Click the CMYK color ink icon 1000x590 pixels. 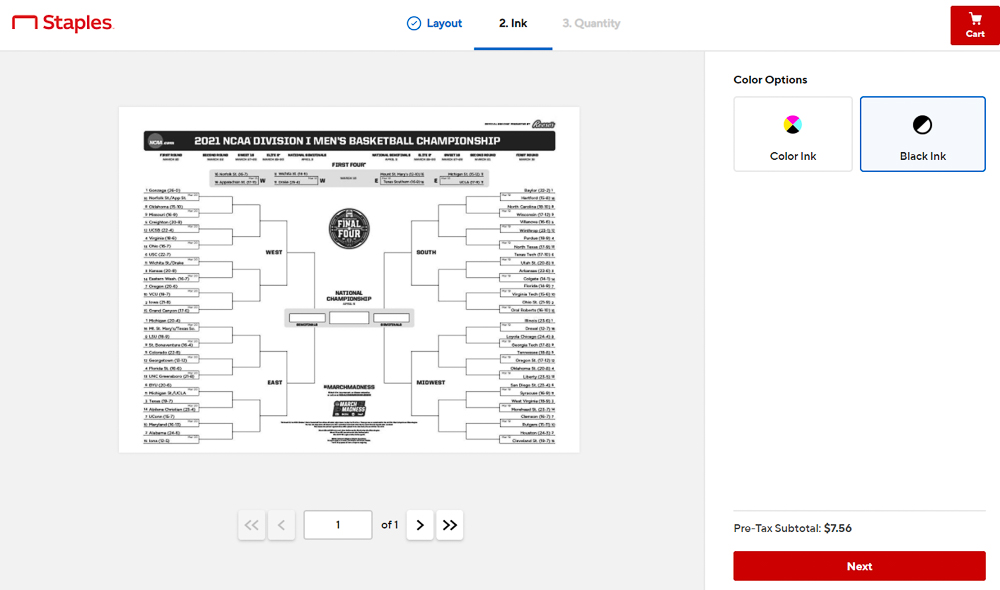click(793, 124)
